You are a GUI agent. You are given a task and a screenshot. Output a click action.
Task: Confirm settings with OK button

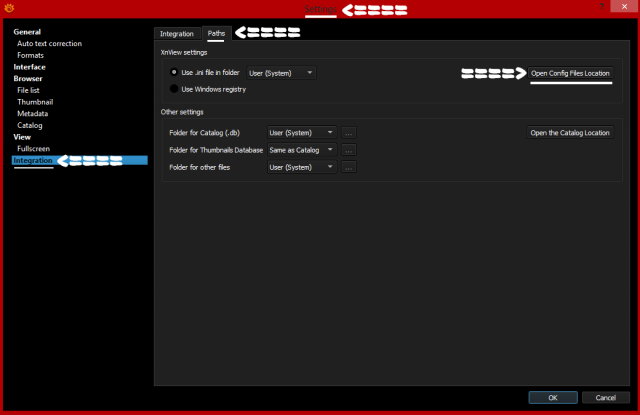(553, 397)
